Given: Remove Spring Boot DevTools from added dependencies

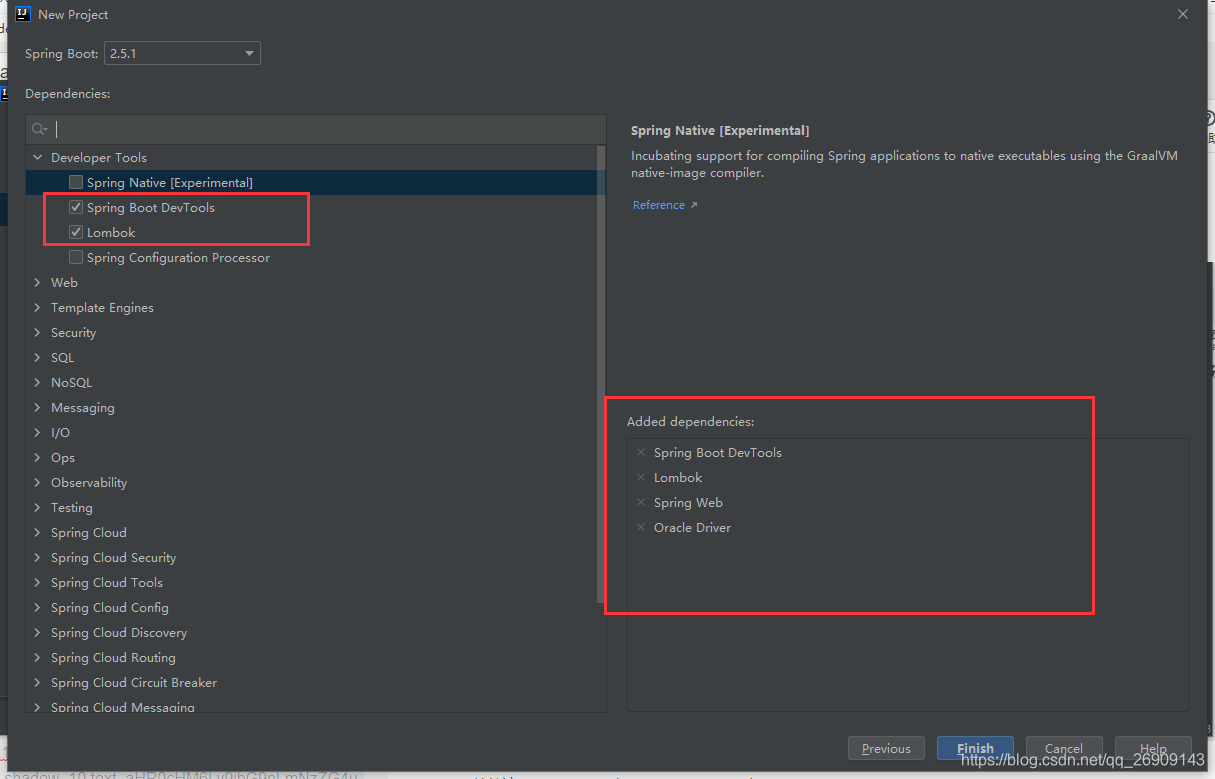Looking at the screenshot, I should (641, 453).
